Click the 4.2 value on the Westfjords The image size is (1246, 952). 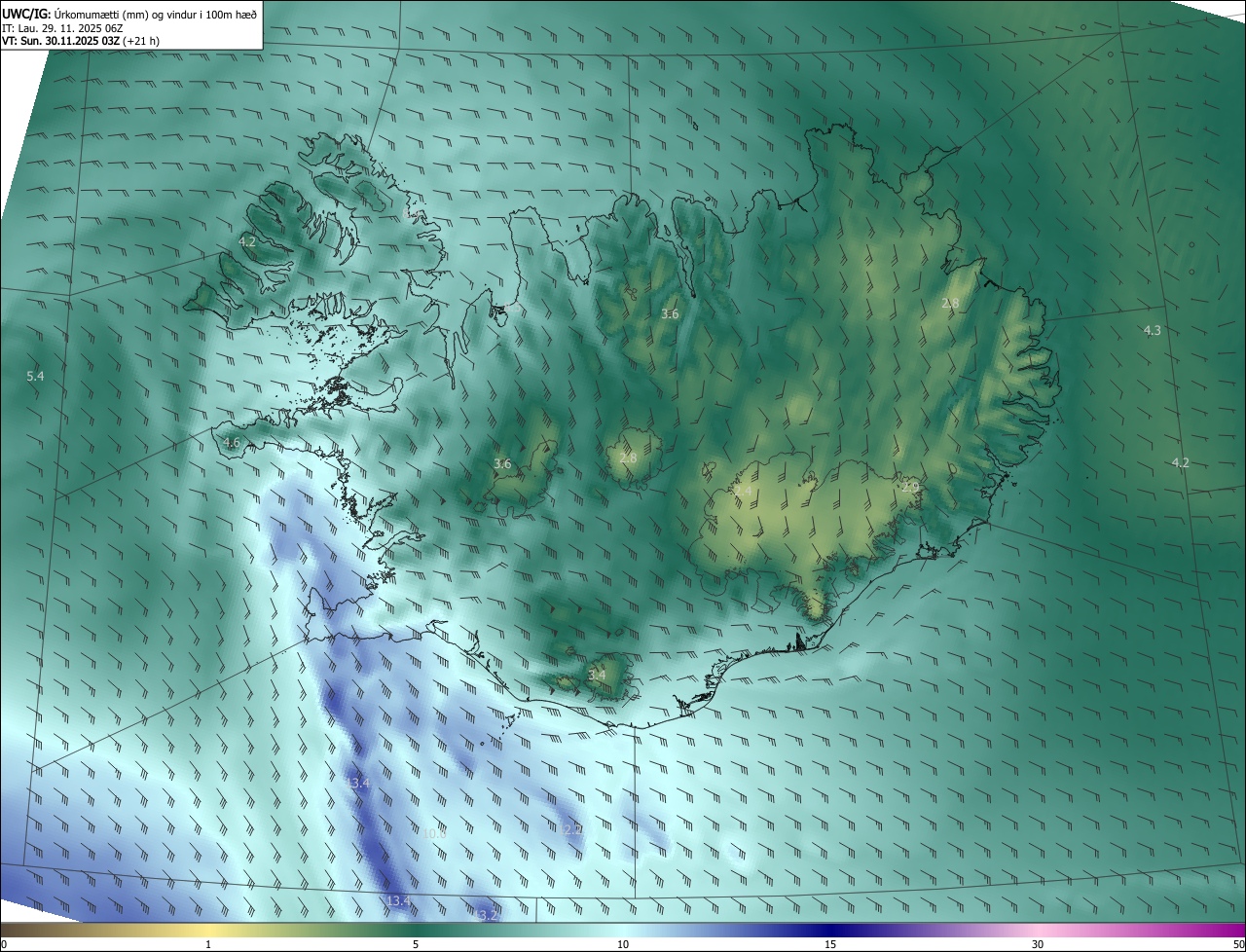(x=247, y=241)
